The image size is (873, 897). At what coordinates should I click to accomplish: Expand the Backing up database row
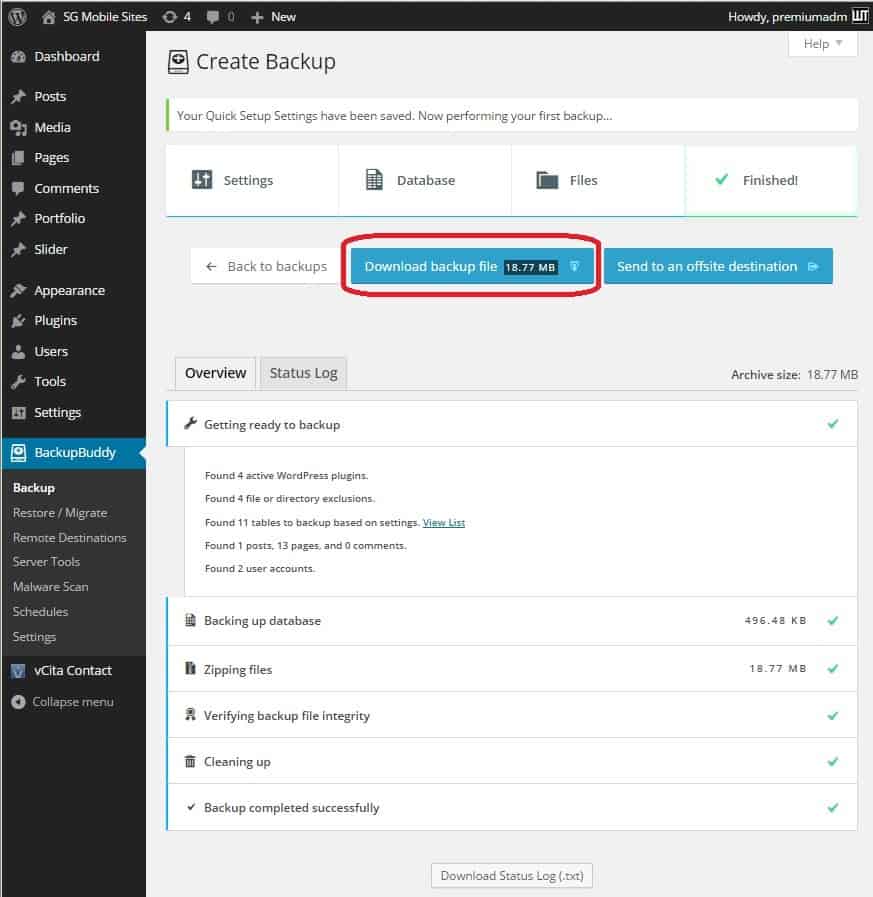tap(512, 621)
